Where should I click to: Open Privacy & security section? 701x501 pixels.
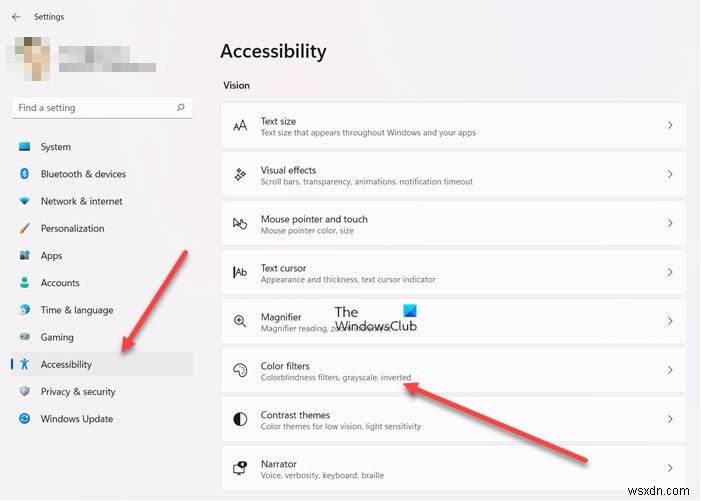coord(77,392)
